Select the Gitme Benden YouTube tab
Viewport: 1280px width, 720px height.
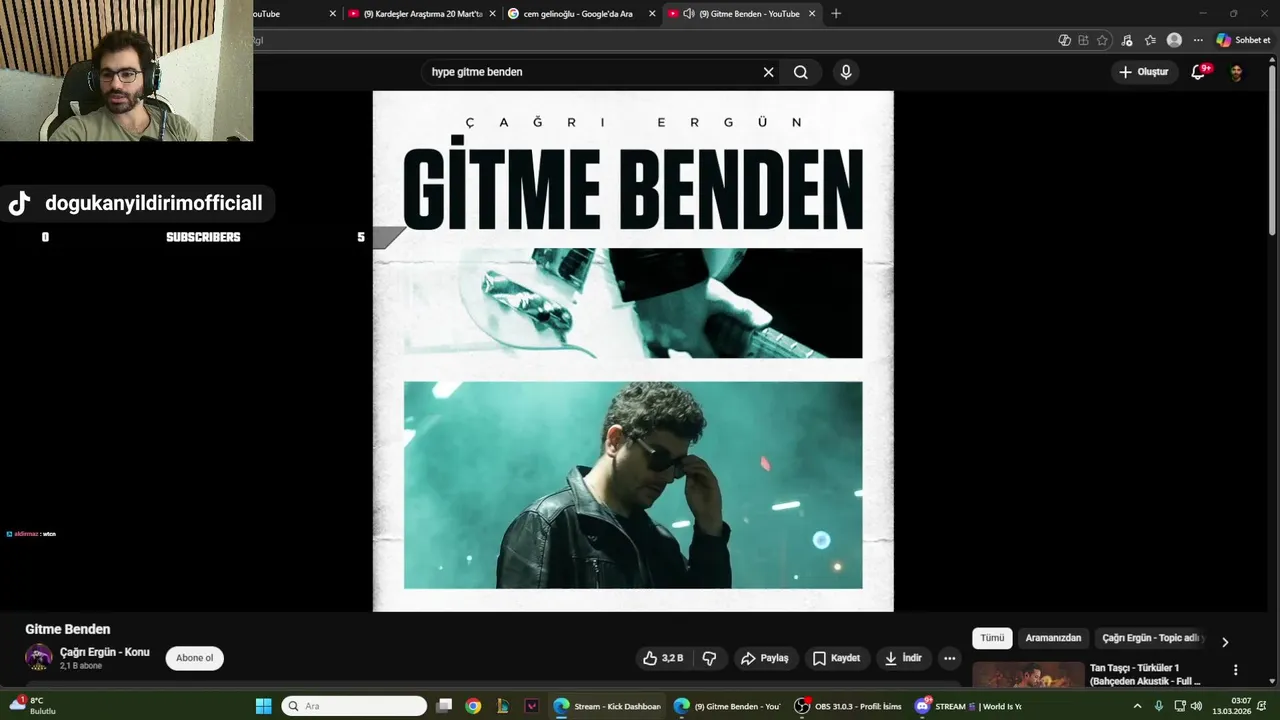click(x=740, y=14)
